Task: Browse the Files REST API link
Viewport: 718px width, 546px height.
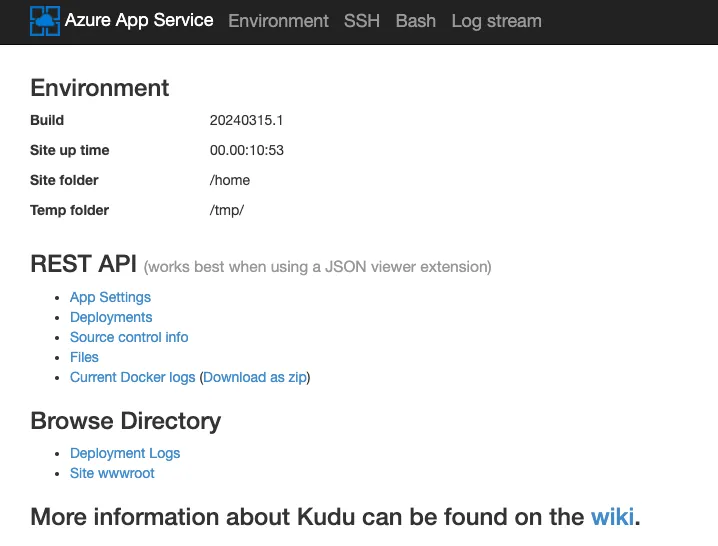Action: pyautogui.click(x=84, y=357)
